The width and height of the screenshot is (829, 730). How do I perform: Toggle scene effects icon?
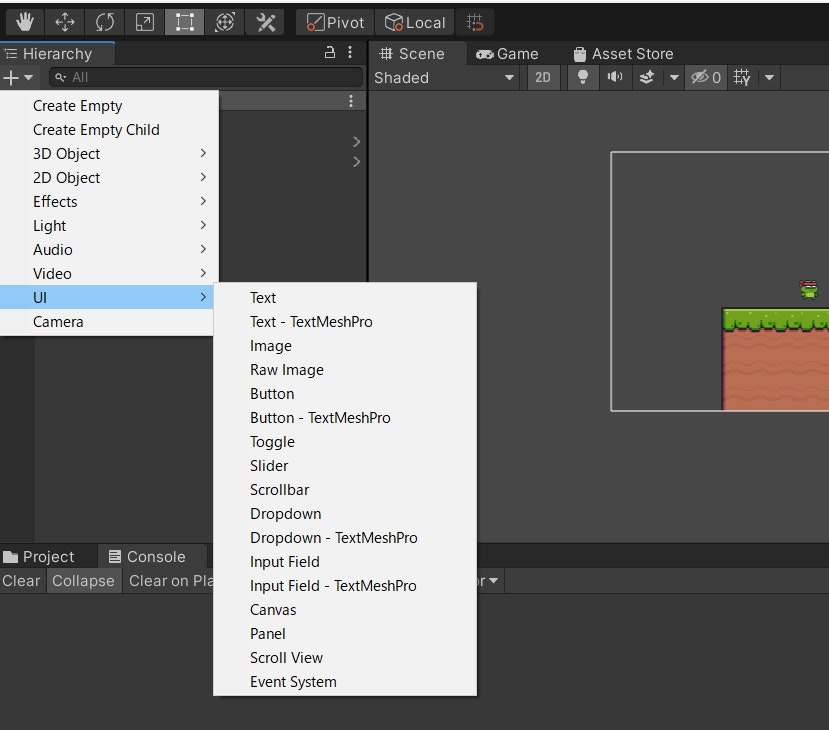pos(647,78)
